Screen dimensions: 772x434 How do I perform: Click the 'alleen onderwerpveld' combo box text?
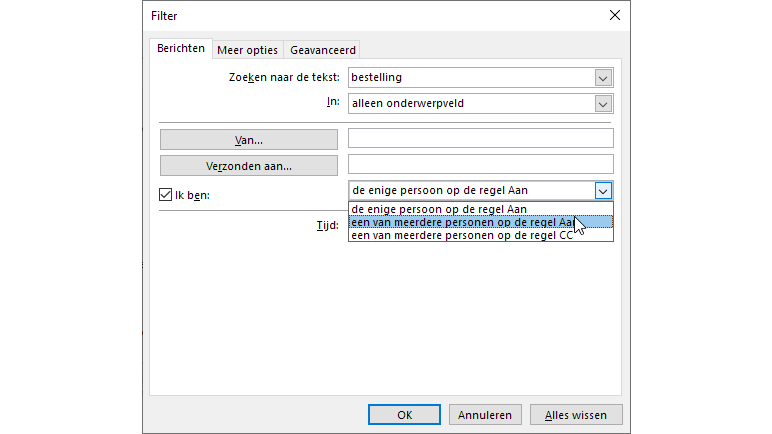coord(470,103)
